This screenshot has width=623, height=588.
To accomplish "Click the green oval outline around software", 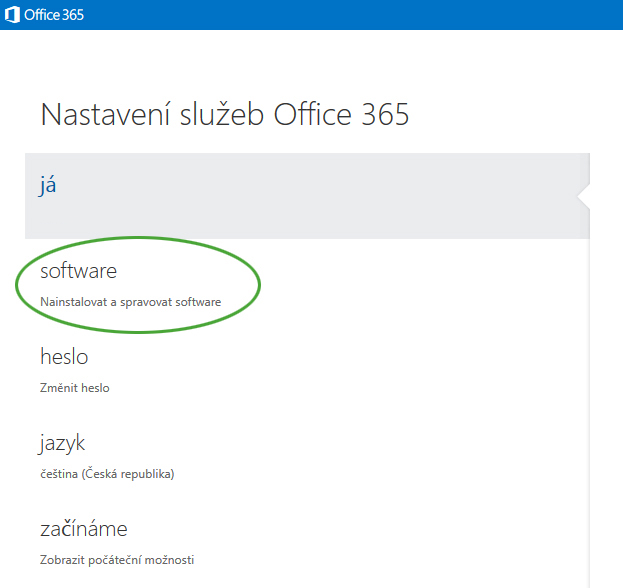I will point(259,281).
